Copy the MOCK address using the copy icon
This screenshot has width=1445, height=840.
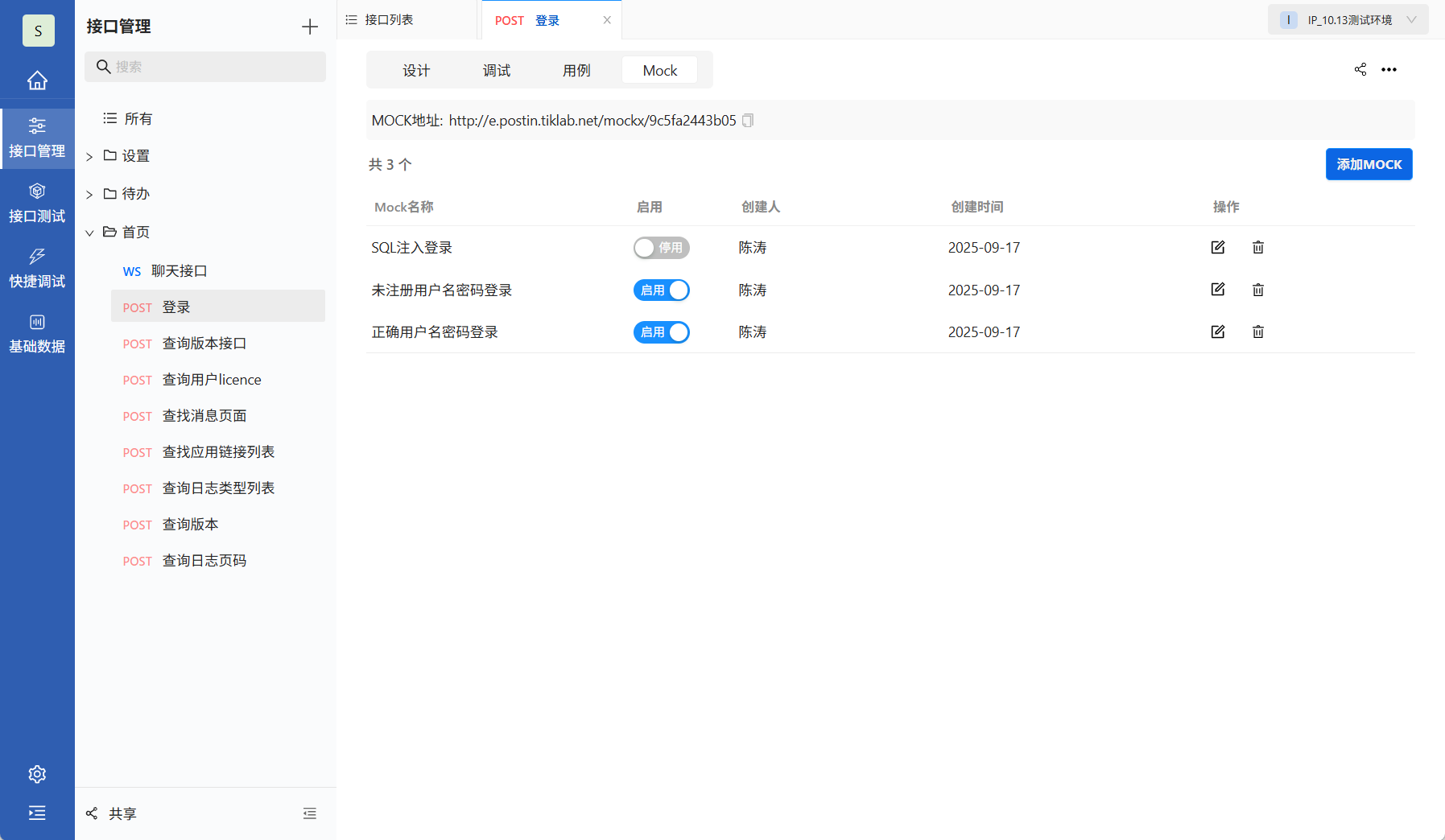pos(747,120)
